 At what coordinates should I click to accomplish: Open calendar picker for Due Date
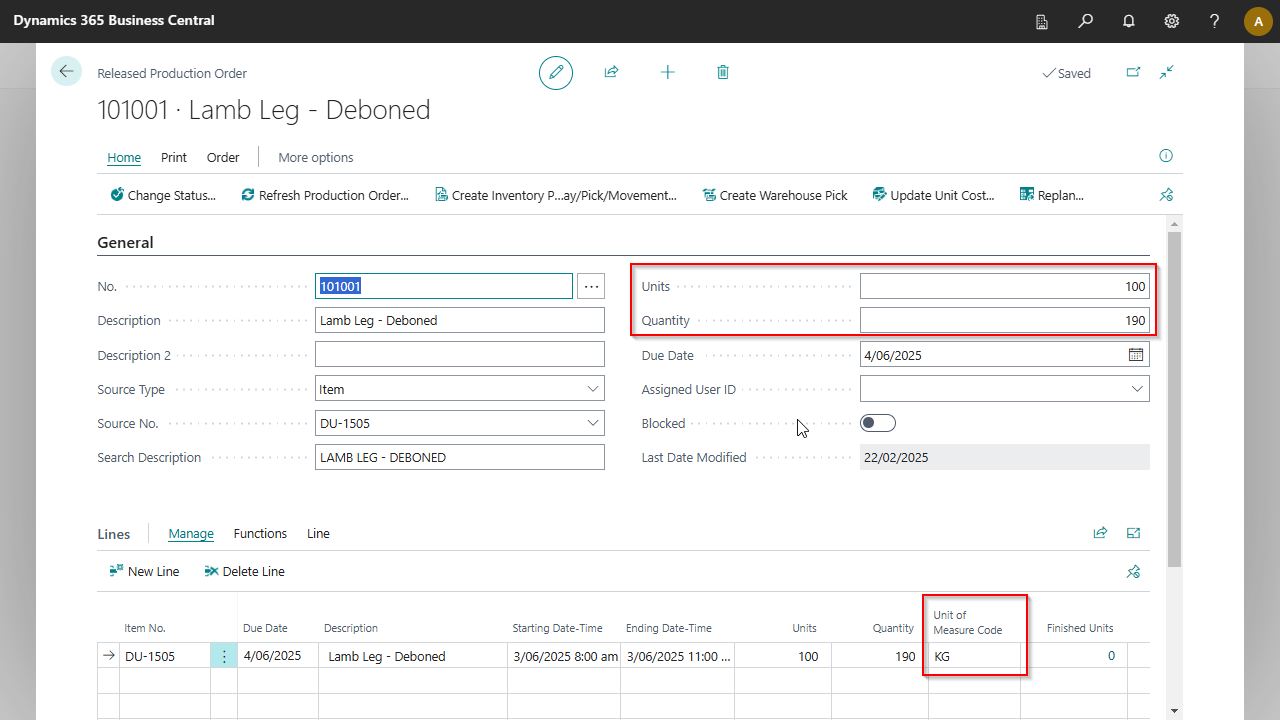tap(1136, 355)
